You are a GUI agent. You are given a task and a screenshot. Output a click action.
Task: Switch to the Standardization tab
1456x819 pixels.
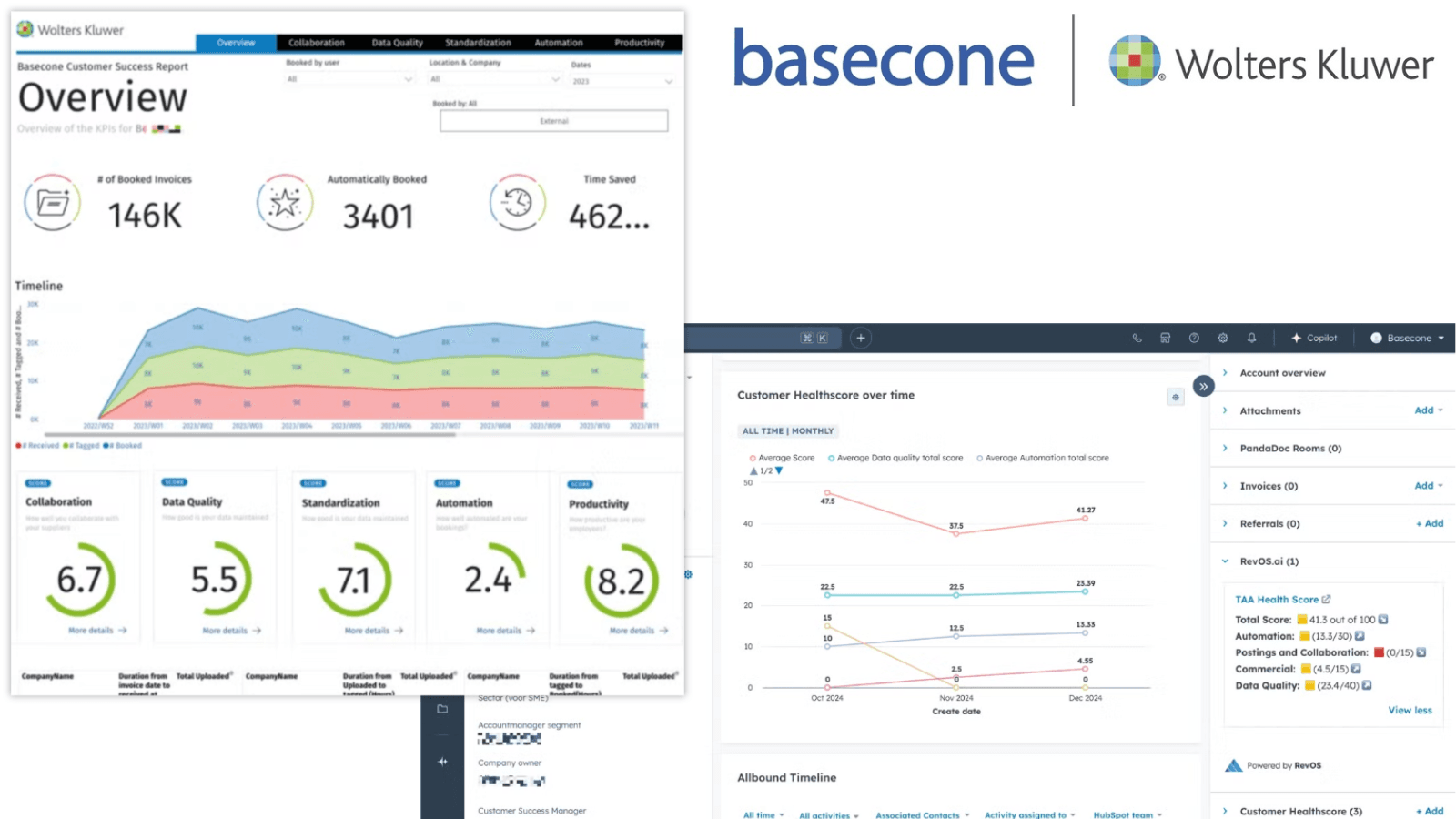click(x=478, y=43)
